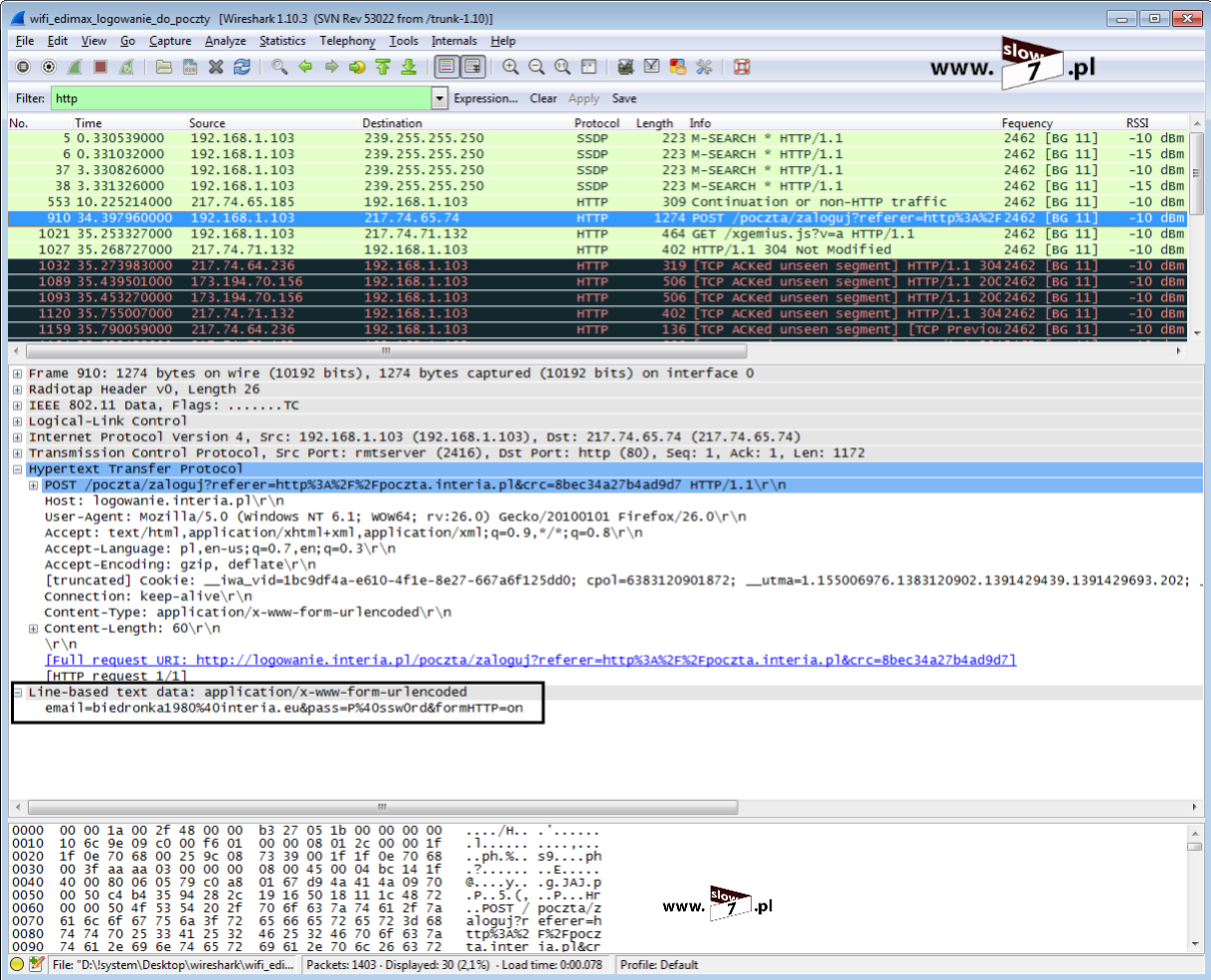Image resolution: width=1211 pixels, height=980 pixels.
Task: Click the Expression... filter button
Action: 485,98
